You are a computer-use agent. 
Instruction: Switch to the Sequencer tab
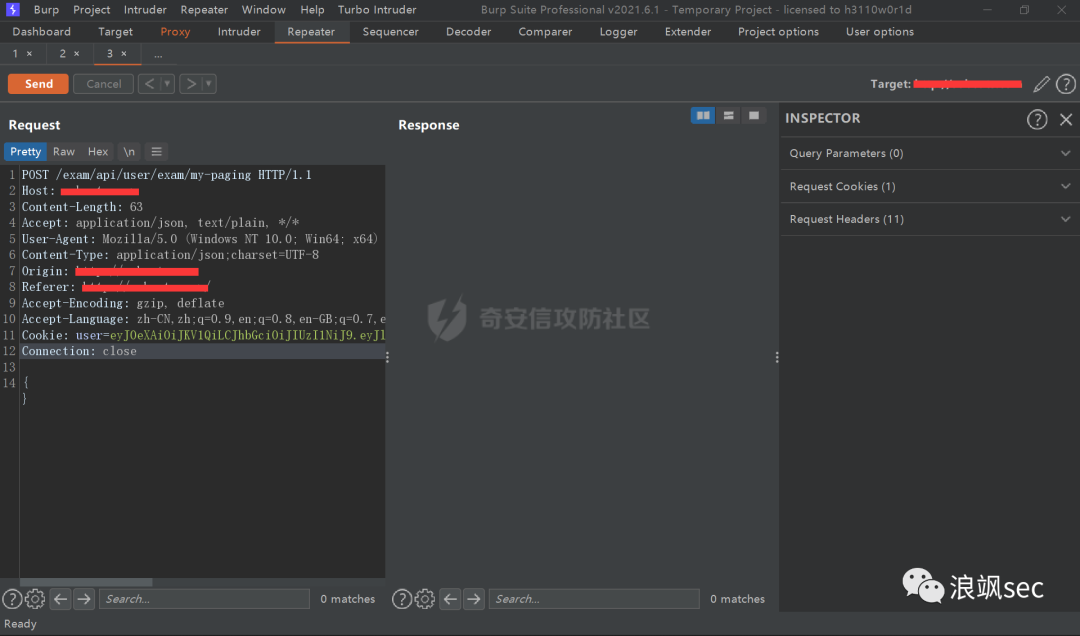click(x=391, y=32)
